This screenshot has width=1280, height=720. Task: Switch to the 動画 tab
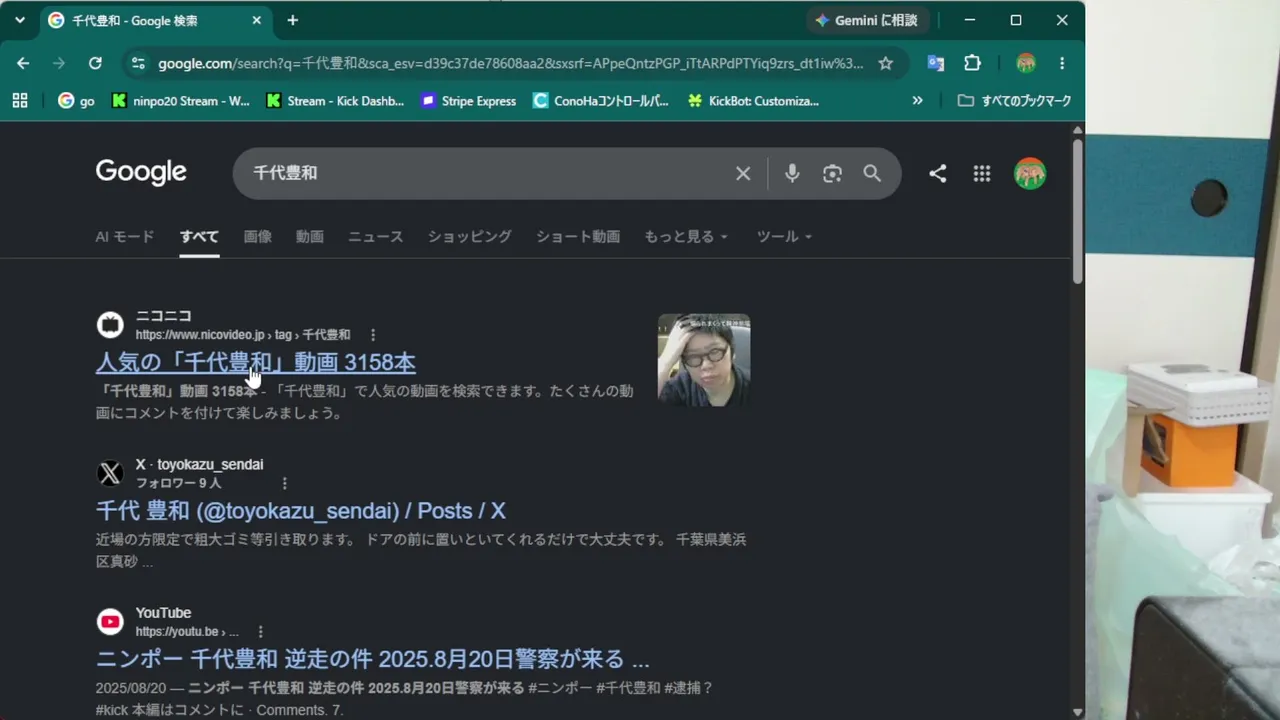click(310, 237)
